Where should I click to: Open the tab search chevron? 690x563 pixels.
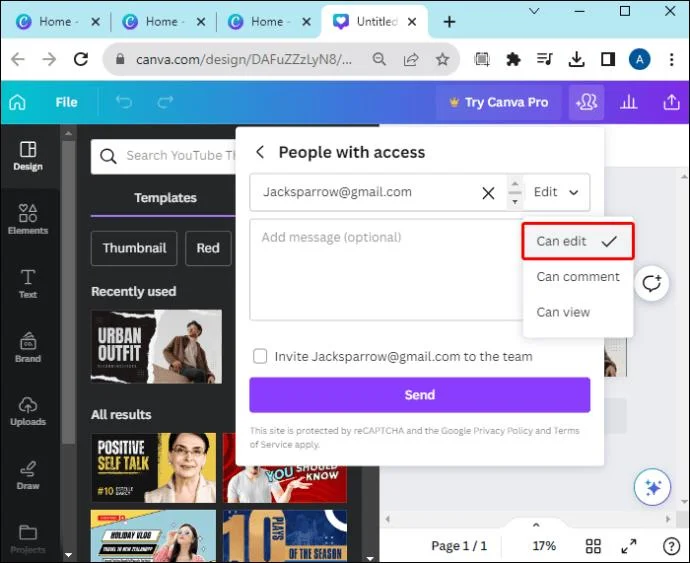[534, 11]
